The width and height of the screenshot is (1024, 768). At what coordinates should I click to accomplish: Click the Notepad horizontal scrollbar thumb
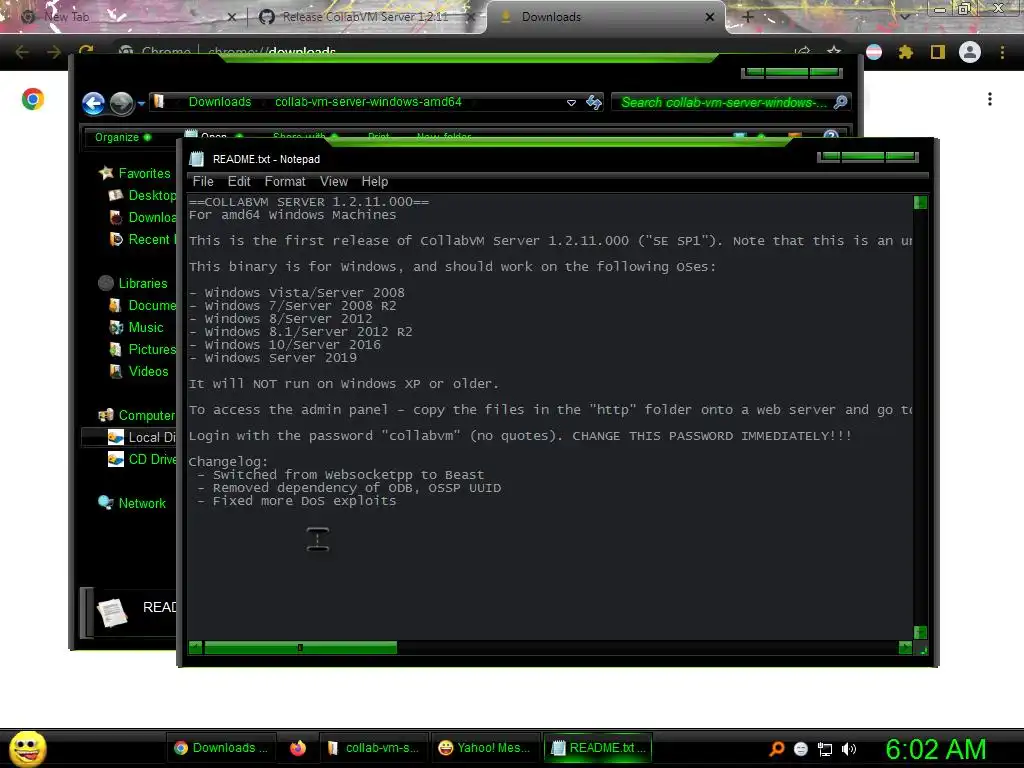pyautogui.click(x=300, y=648)
